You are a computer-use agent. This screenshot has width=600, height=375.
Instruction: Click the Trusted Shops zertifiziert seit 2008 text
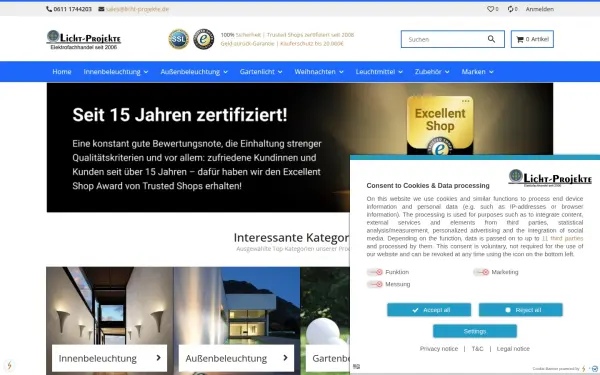[310, 35]
